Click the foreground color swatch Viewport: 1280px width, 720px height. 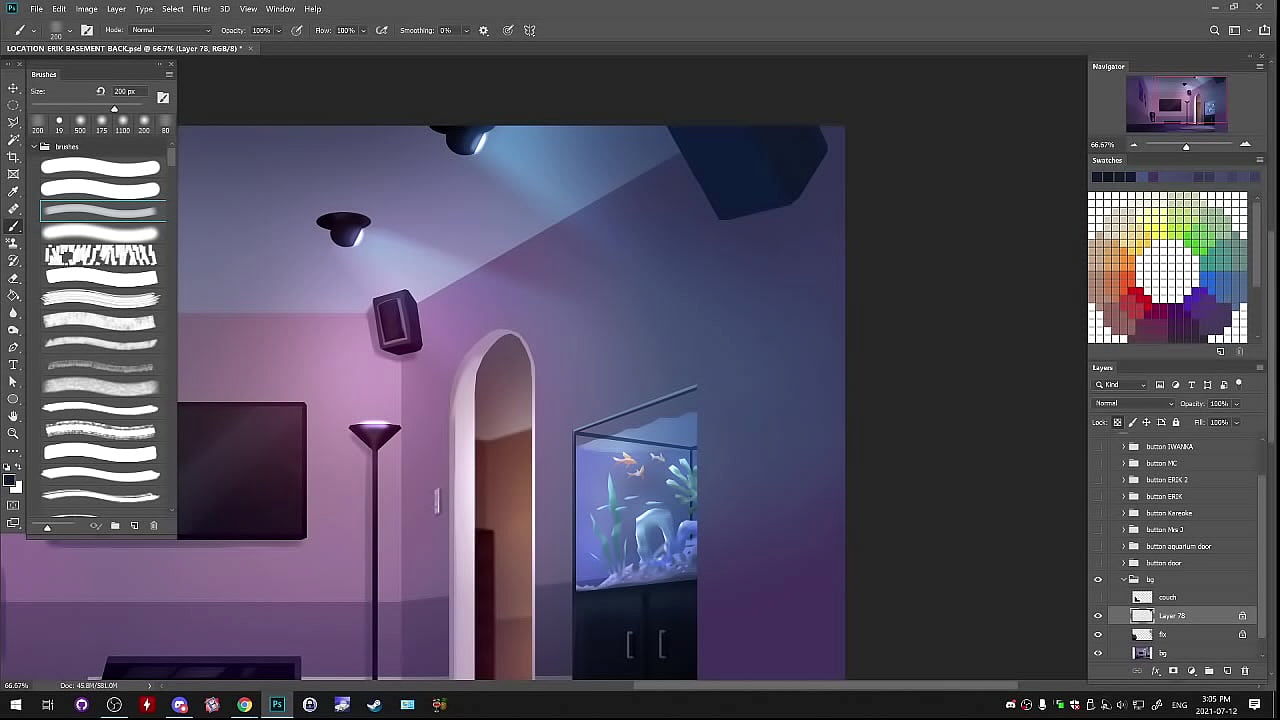click(9, 481)
